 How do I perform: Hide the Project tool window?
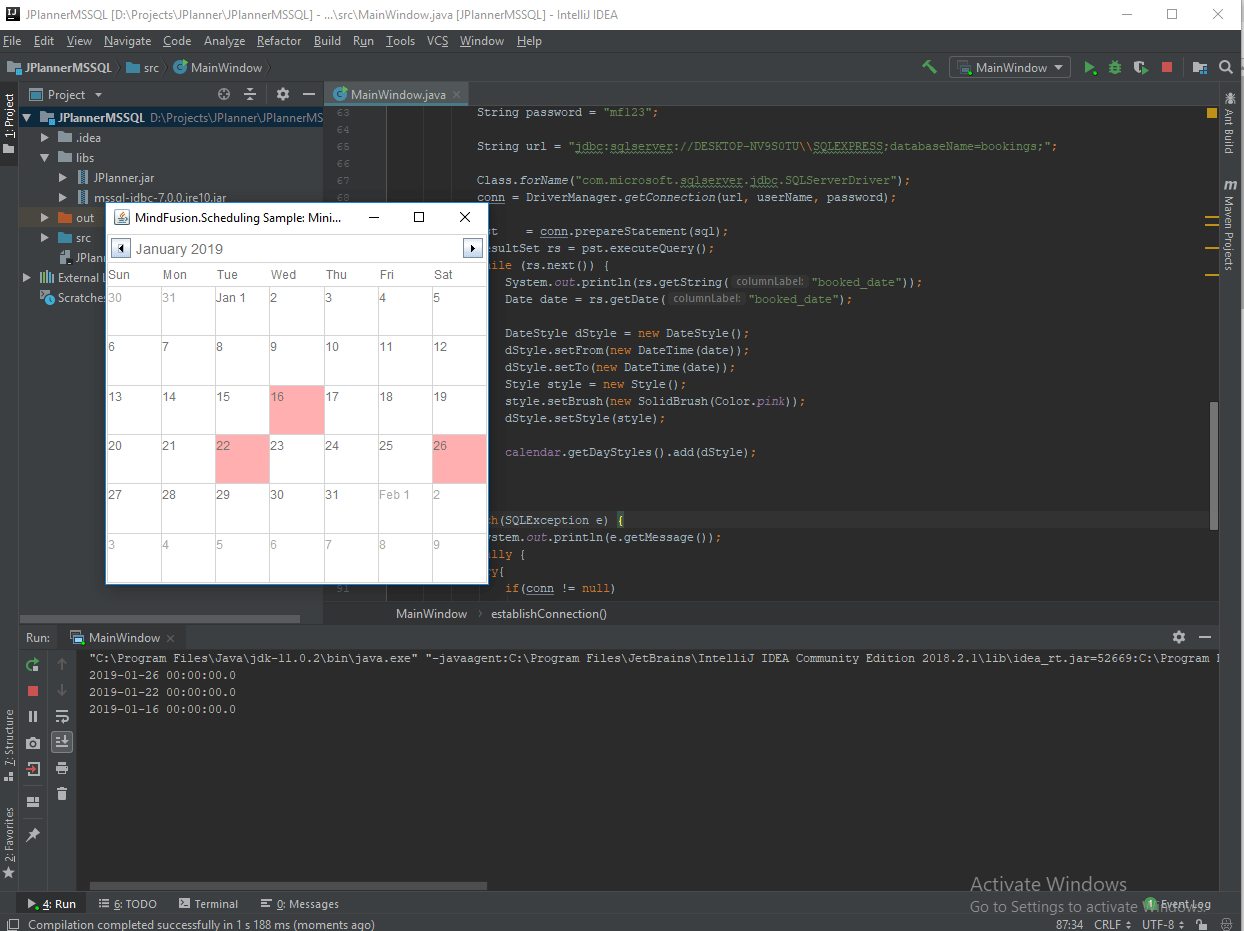309,94
